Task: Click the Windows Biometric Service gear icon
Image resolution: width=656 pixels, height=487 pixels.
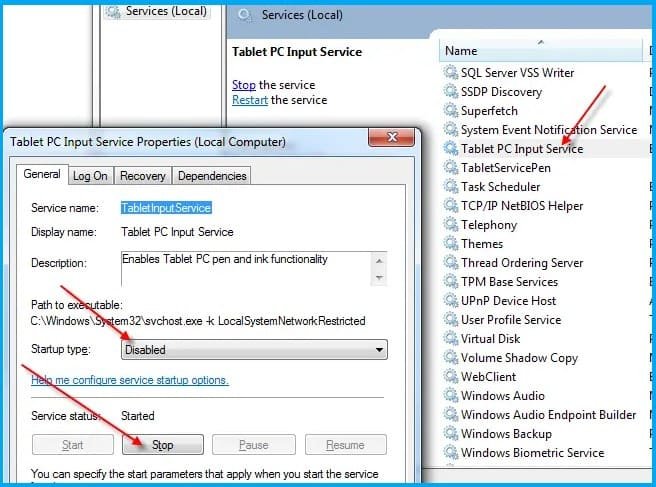Action: 451,452
